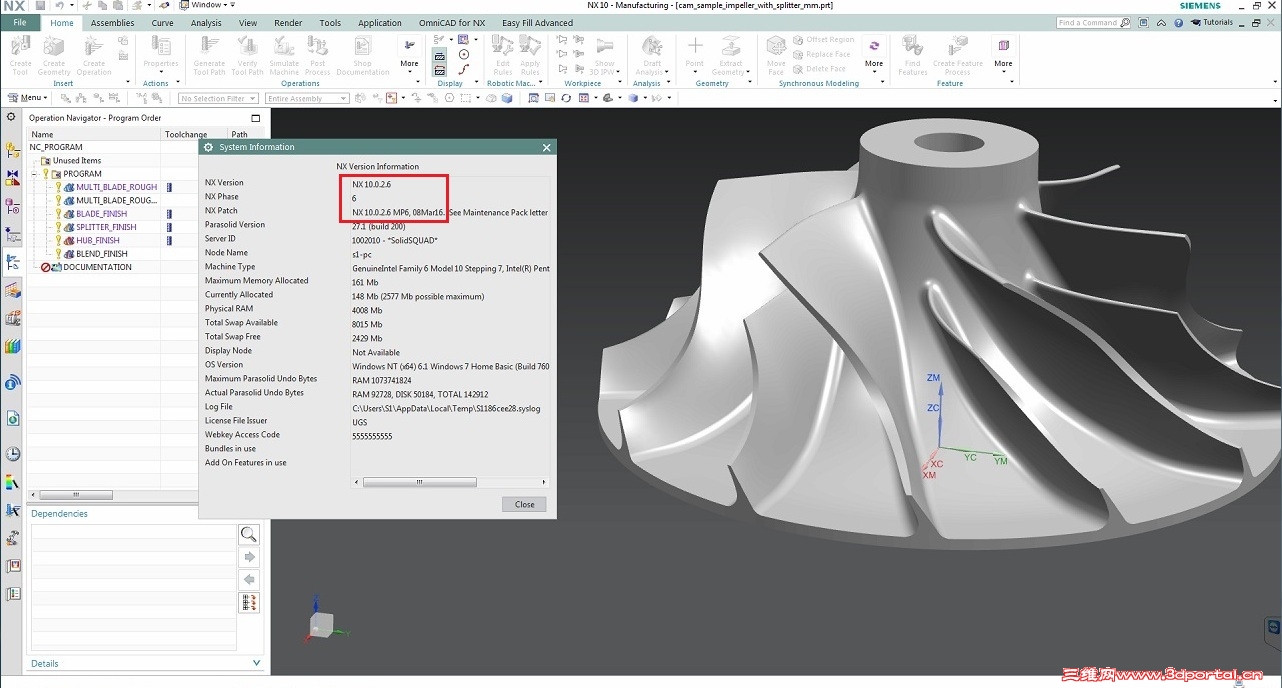Click the Undo icon in title bar

tap(59, 6)
